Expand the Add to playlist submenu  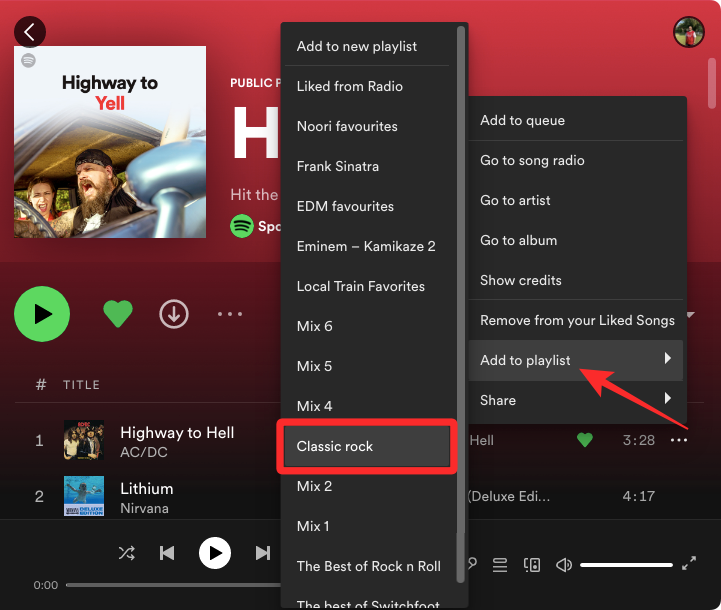click(575, 360)
